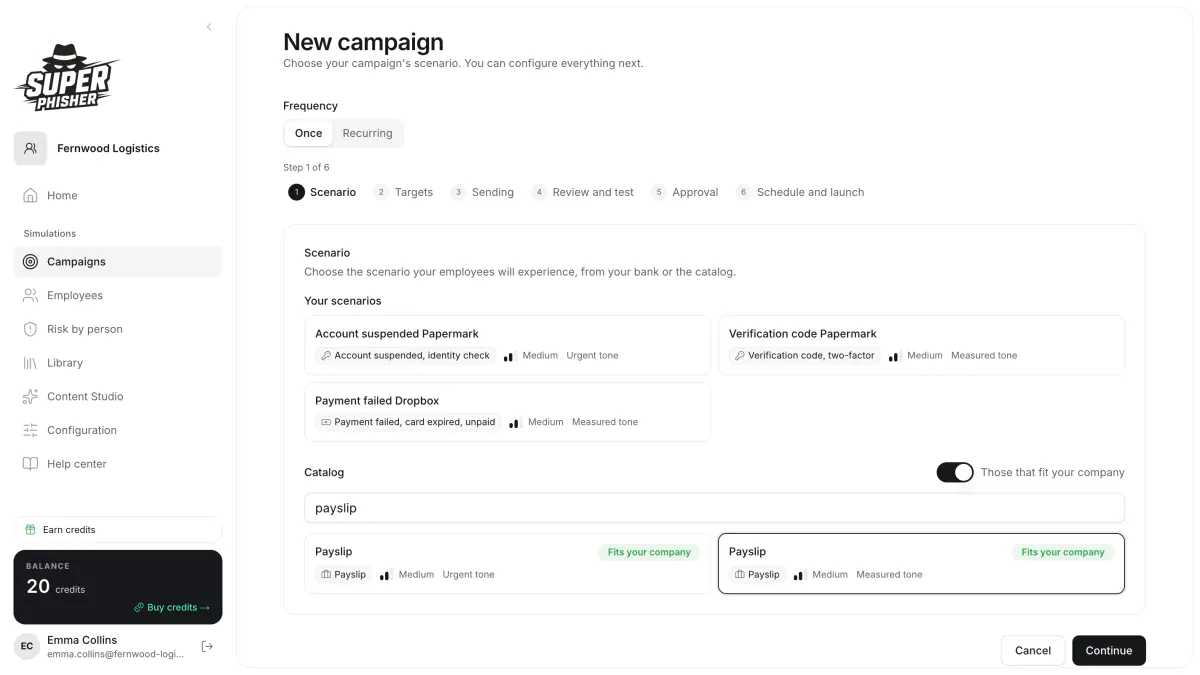
Task: Jump to the Targets step
Action: [x=404, y=192]
